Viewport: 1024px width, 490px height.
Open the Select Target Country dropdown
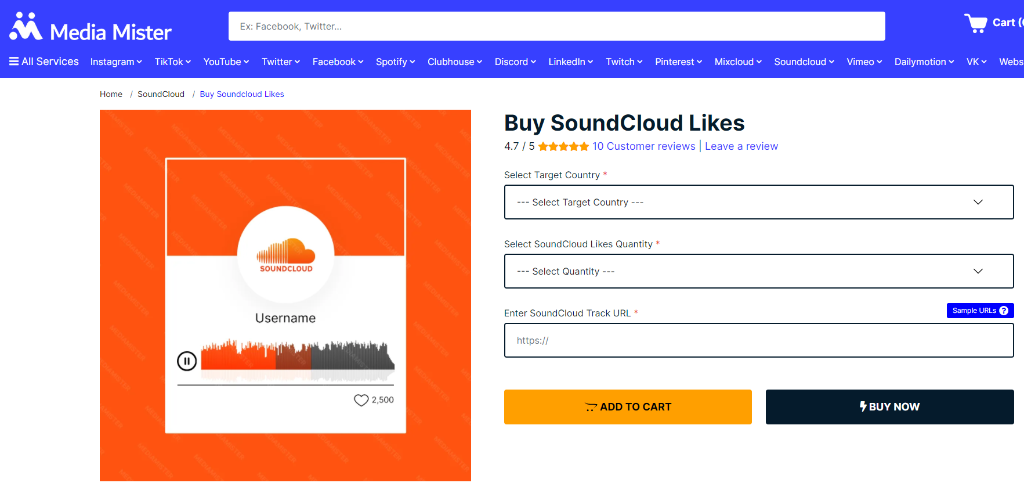click(759, 202)
